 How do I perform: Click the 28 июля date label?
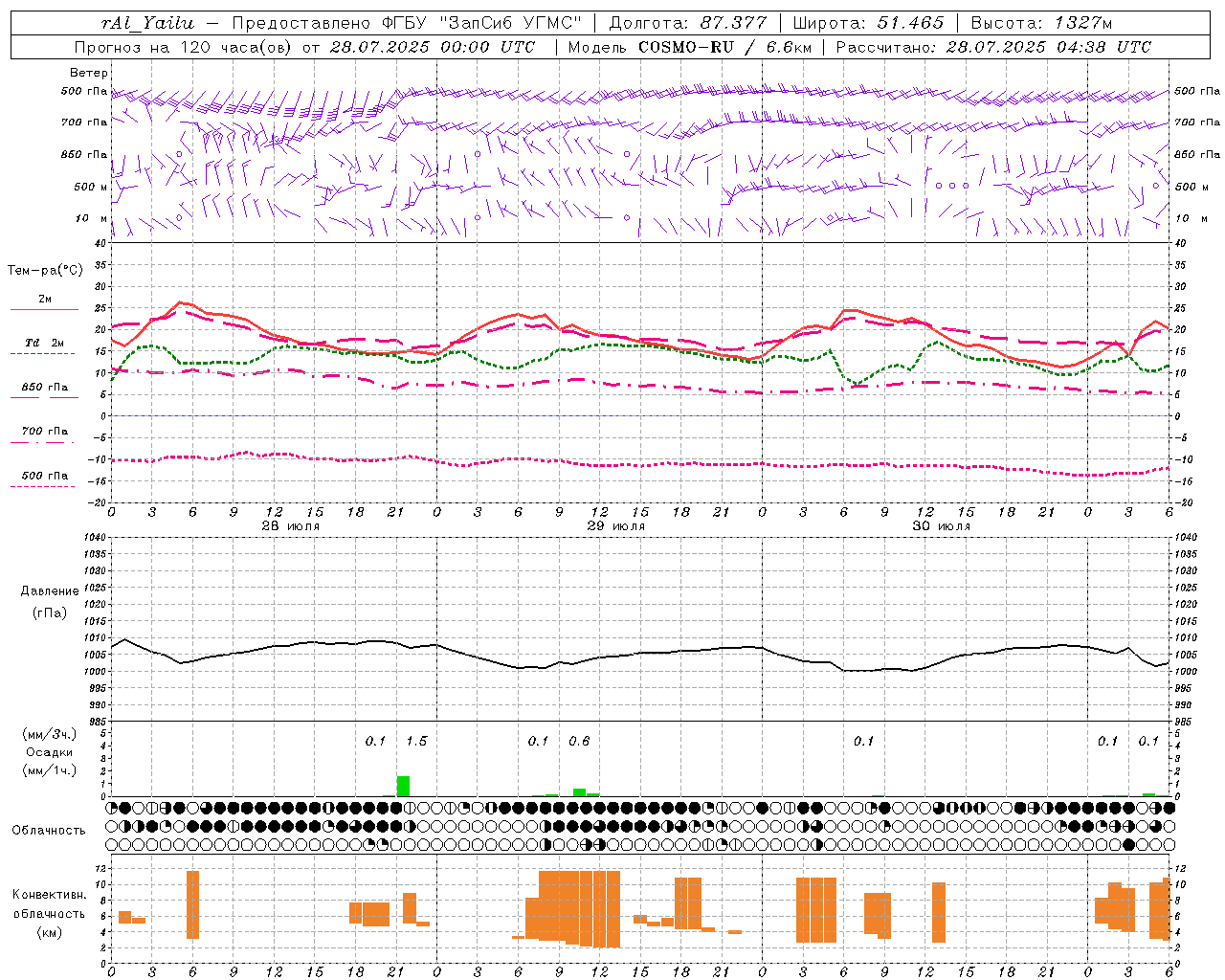[x=291, y=526]
